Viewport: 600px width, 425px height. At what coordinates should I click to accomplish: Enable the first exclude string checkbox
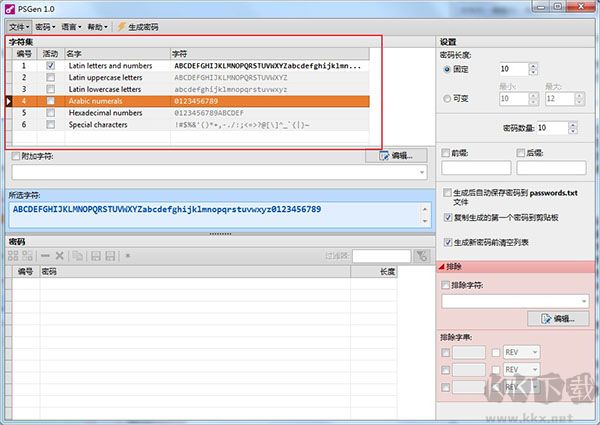click(445, 352)
